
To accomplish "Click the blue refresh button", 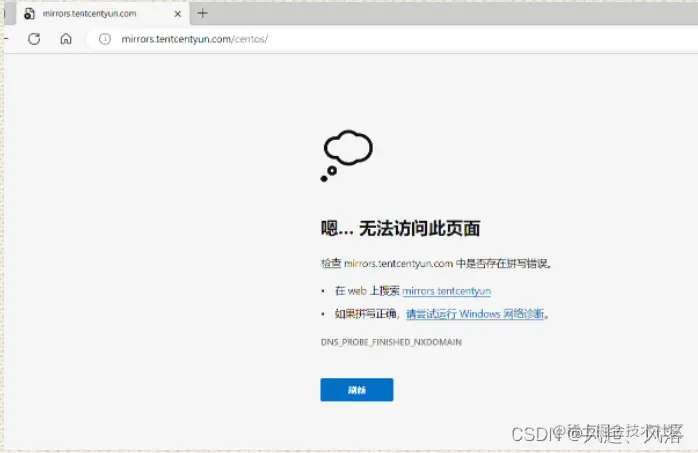I will pos(357,390).
